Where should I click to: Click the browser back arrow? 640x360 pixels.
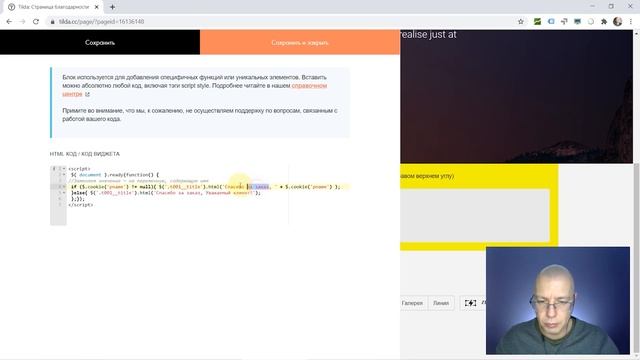point(9,22)
